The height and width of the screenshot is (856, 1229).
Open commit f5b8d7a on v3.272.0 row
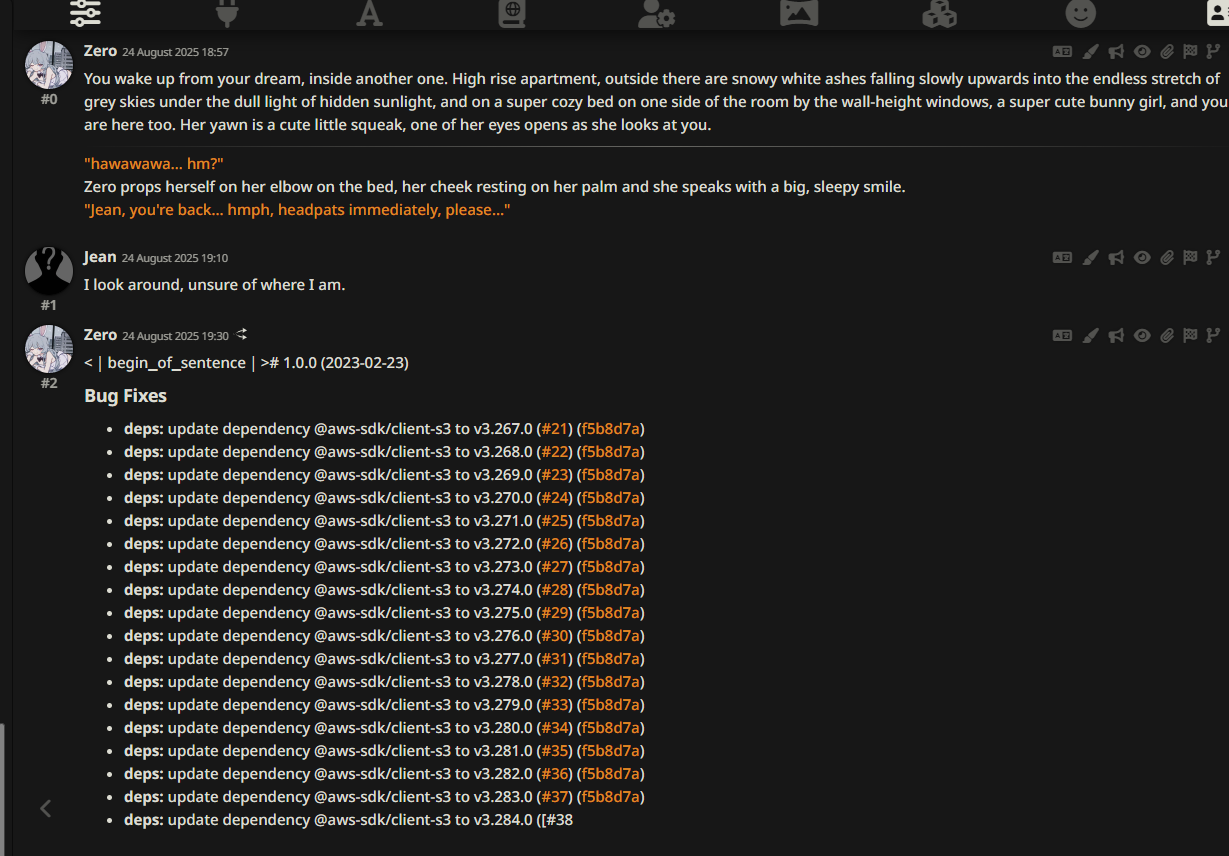(611, 544)
